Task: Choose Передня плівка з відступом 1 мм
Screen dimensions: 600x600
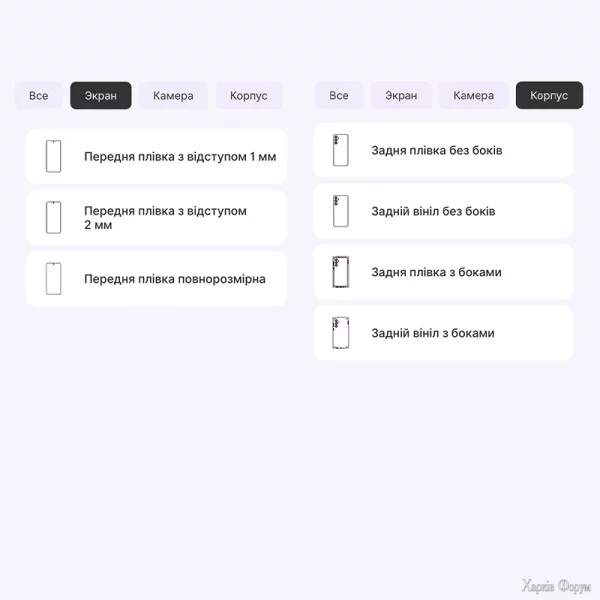Action: pos(180,157)
